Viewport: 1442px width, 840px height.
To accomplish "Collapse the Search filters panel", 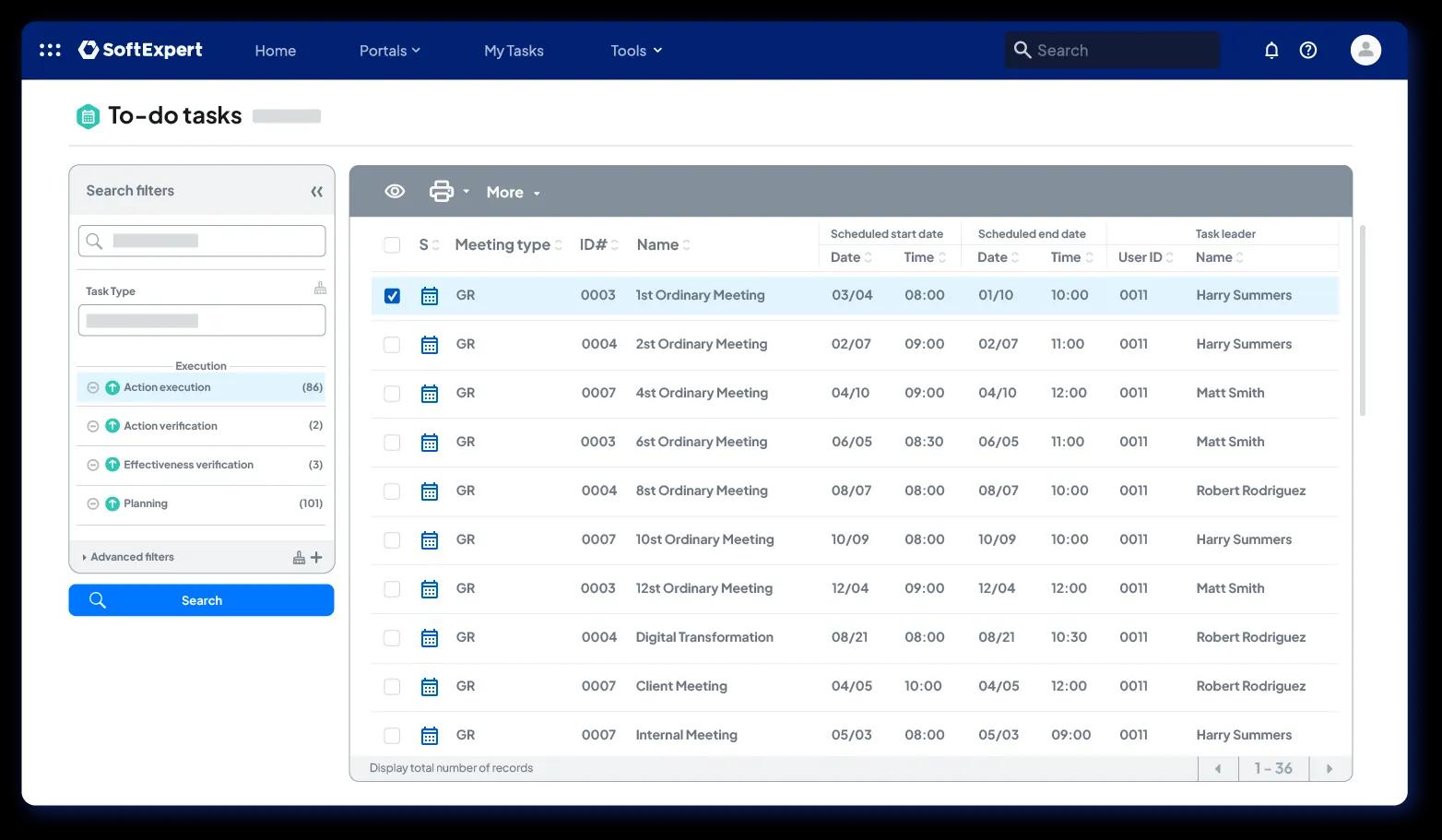I will click(x=316, y=192).
